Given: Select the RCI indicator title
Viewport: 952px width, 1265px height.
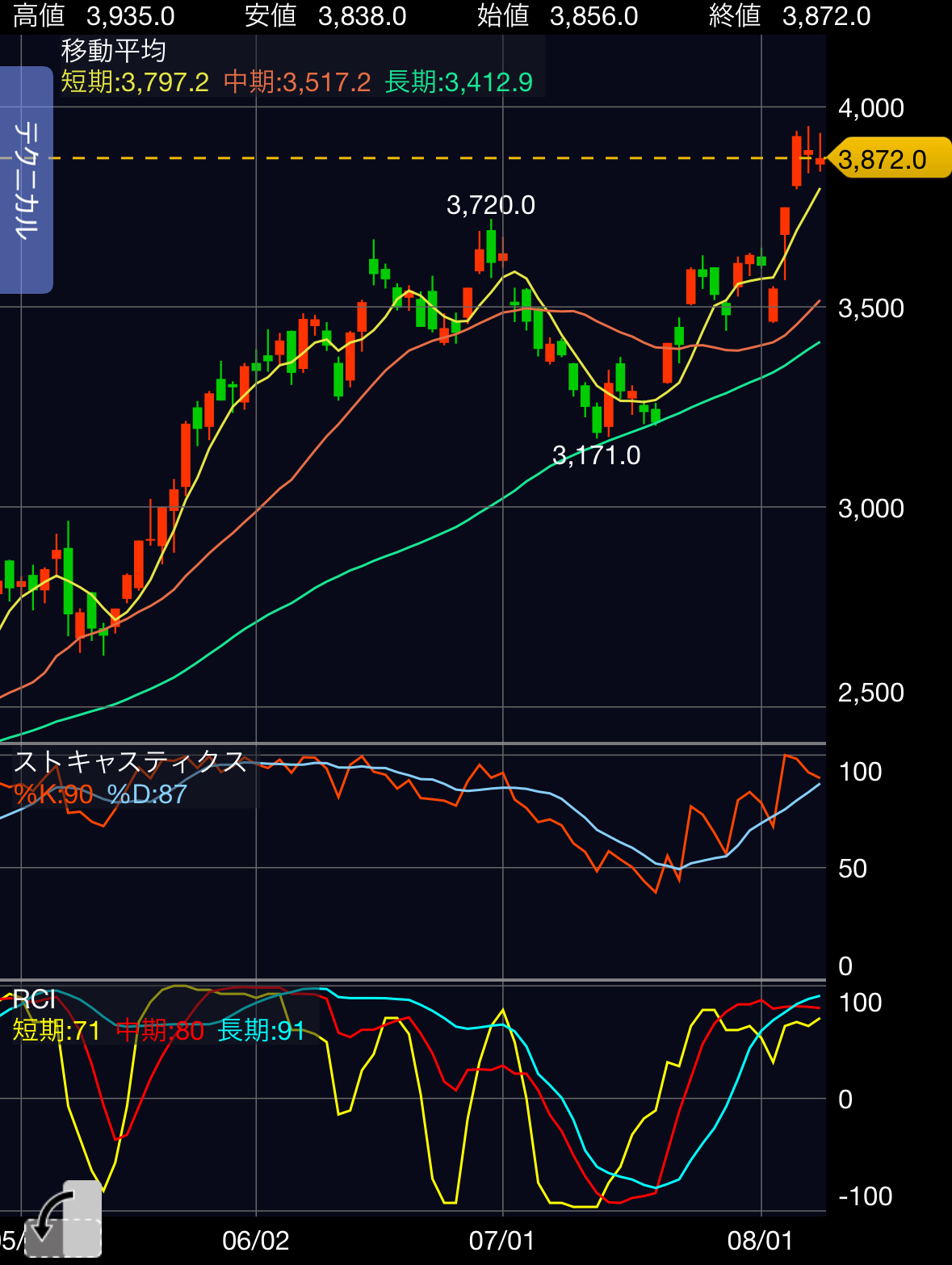Looking at the screenshot, I should point(34,999).
